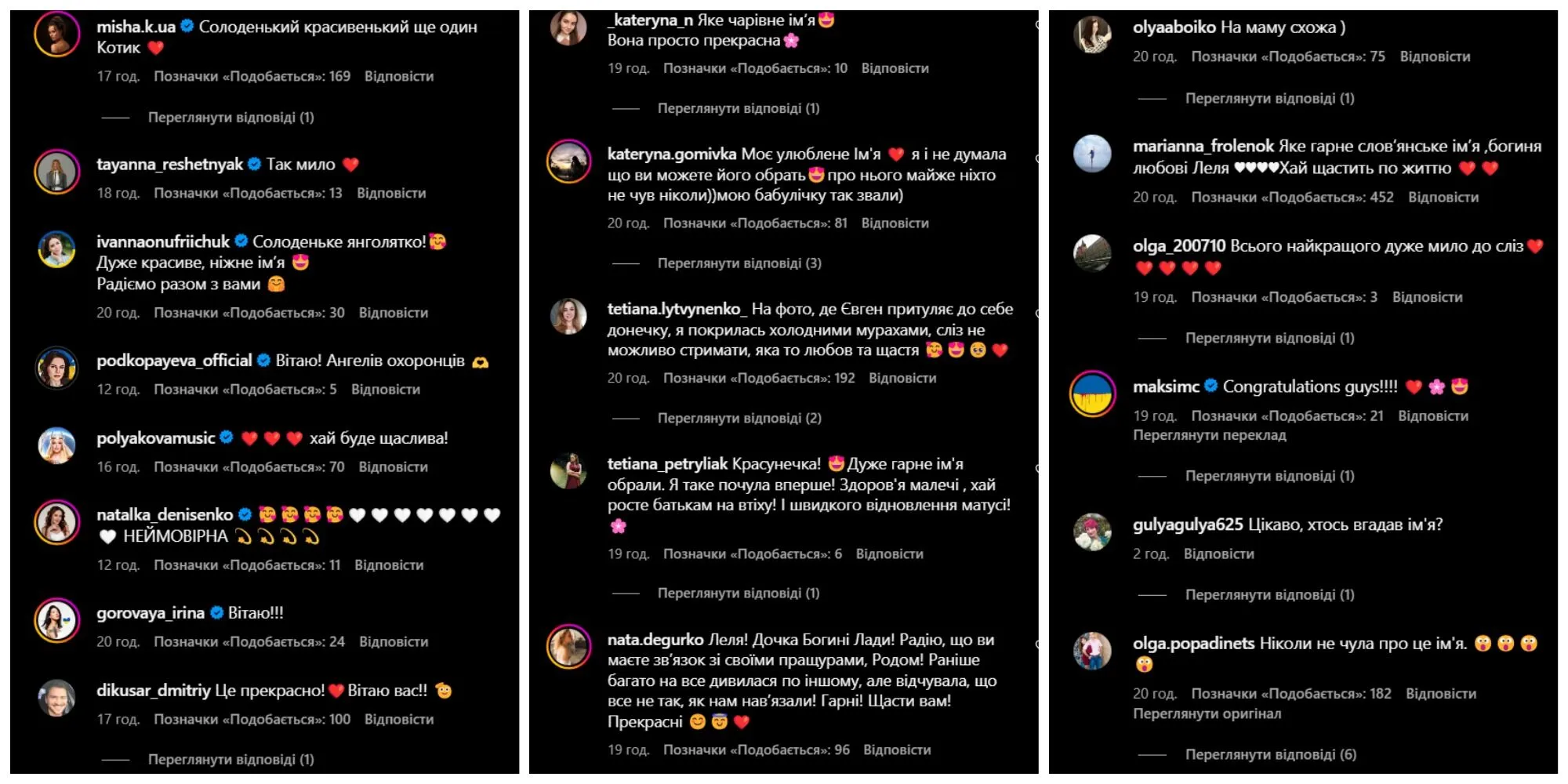The width and height of the screenshot is (1568, 784).
Task: Reply to polyakovamusic's comment
Action: tap(394, 466)
